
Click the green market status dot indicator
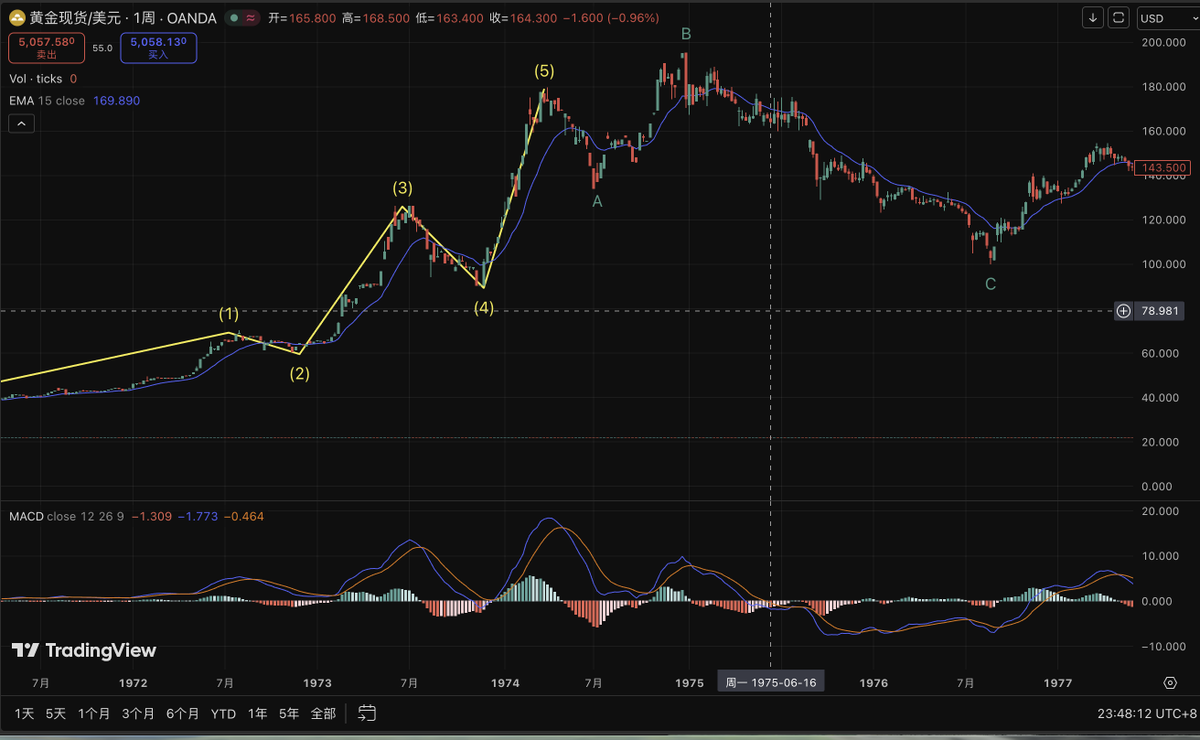pos(233,18)
